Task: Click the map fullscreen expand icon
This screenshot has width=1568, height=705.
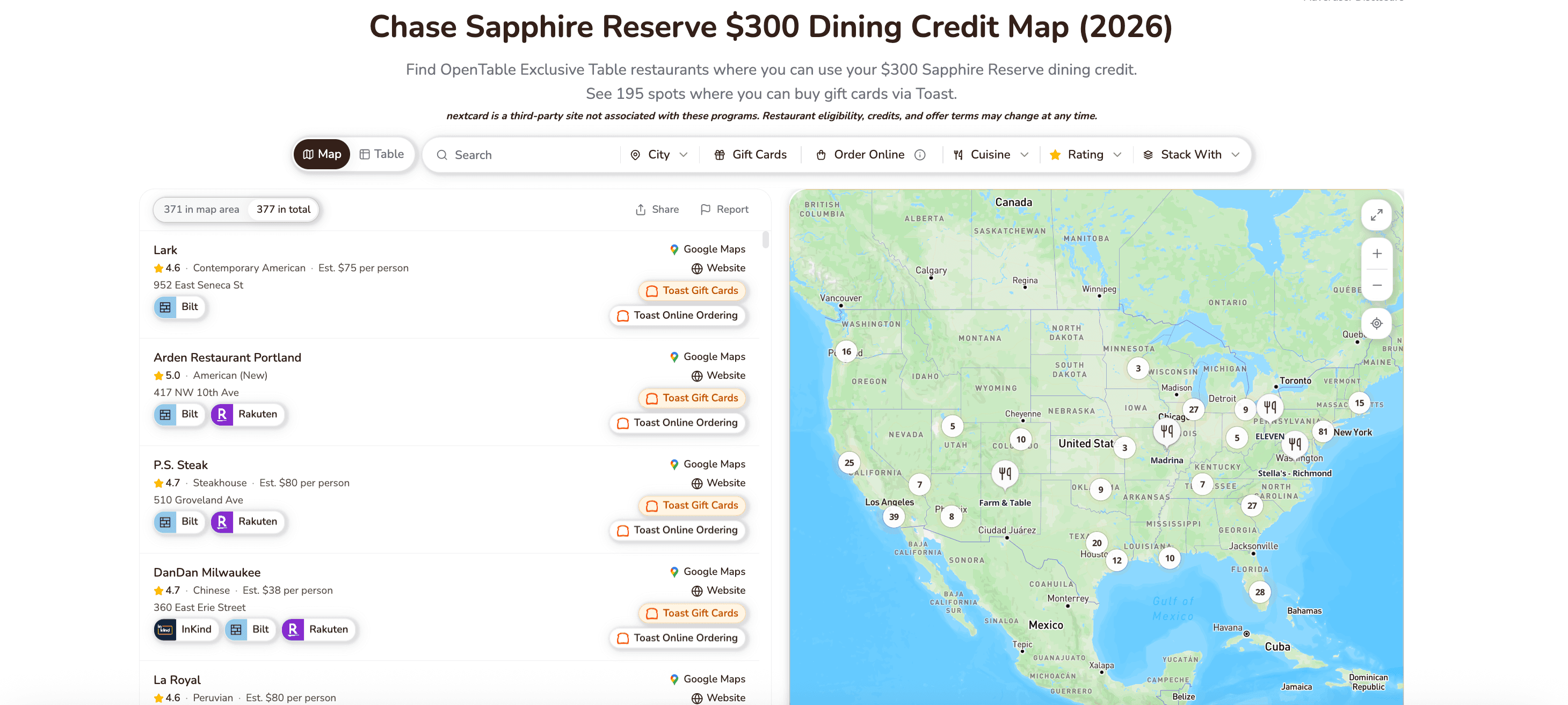Action: tap(1376, 215)
